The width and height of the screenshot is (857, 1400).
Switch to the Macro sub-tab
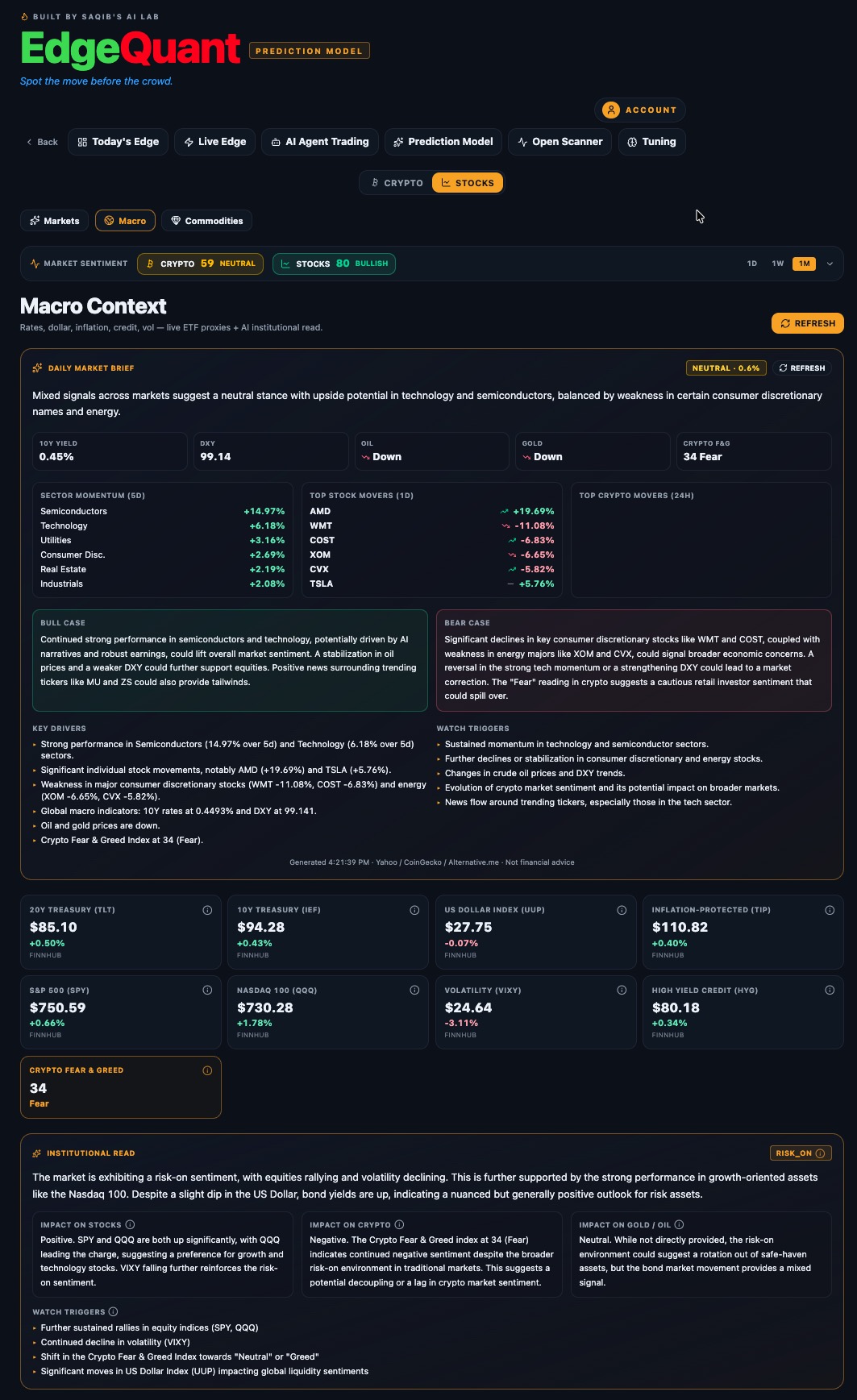(x=125, y=221)
